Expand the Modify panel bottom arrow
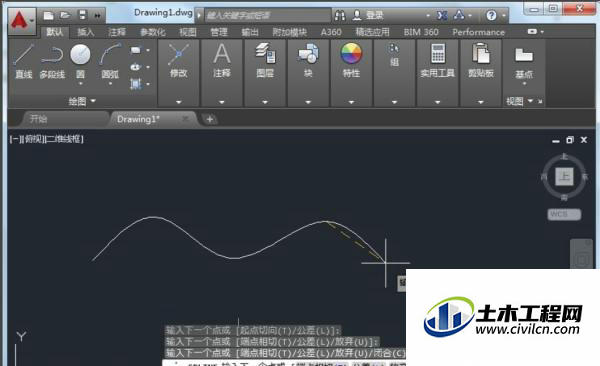The width and height of the screenshot is (600, 366). (178, 102)
